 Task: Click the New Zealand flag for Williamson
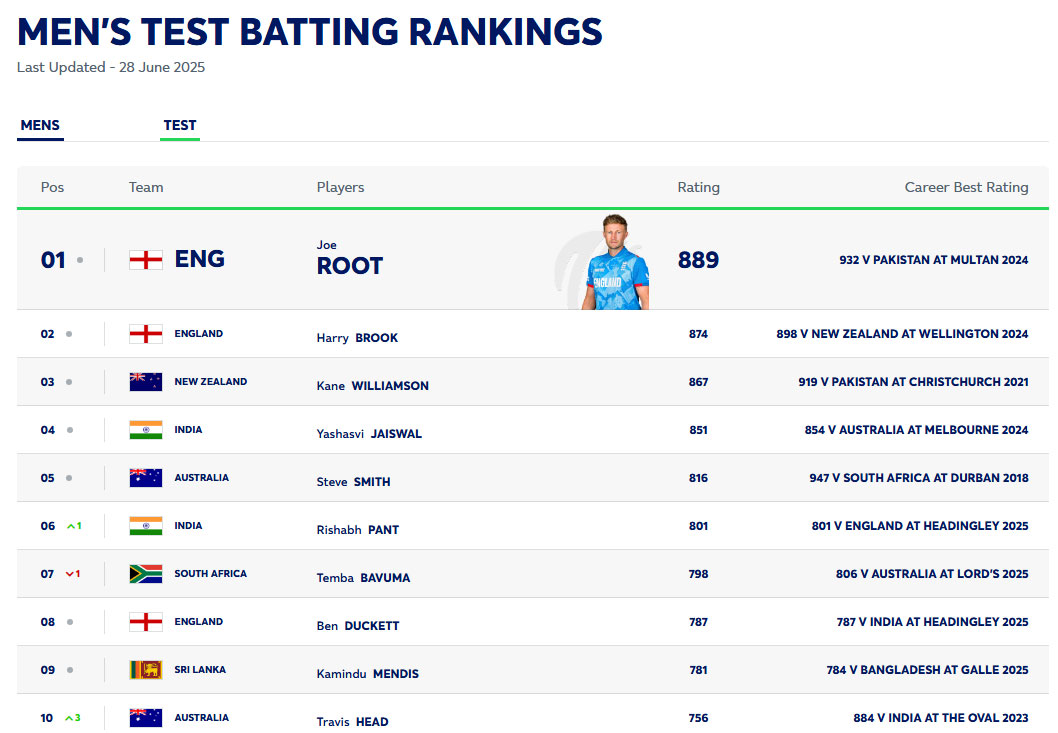click(146, 382)
